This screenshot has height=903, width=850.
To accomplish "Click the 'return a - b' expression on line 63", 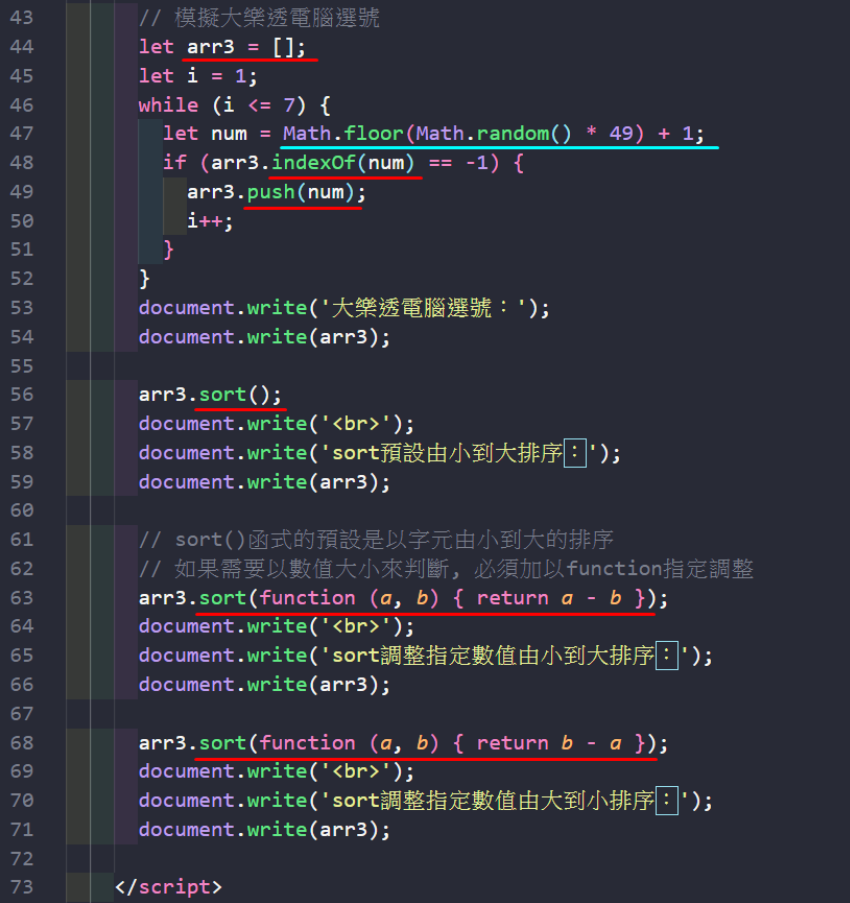I will pyautogui.click(x=550, y=598).
